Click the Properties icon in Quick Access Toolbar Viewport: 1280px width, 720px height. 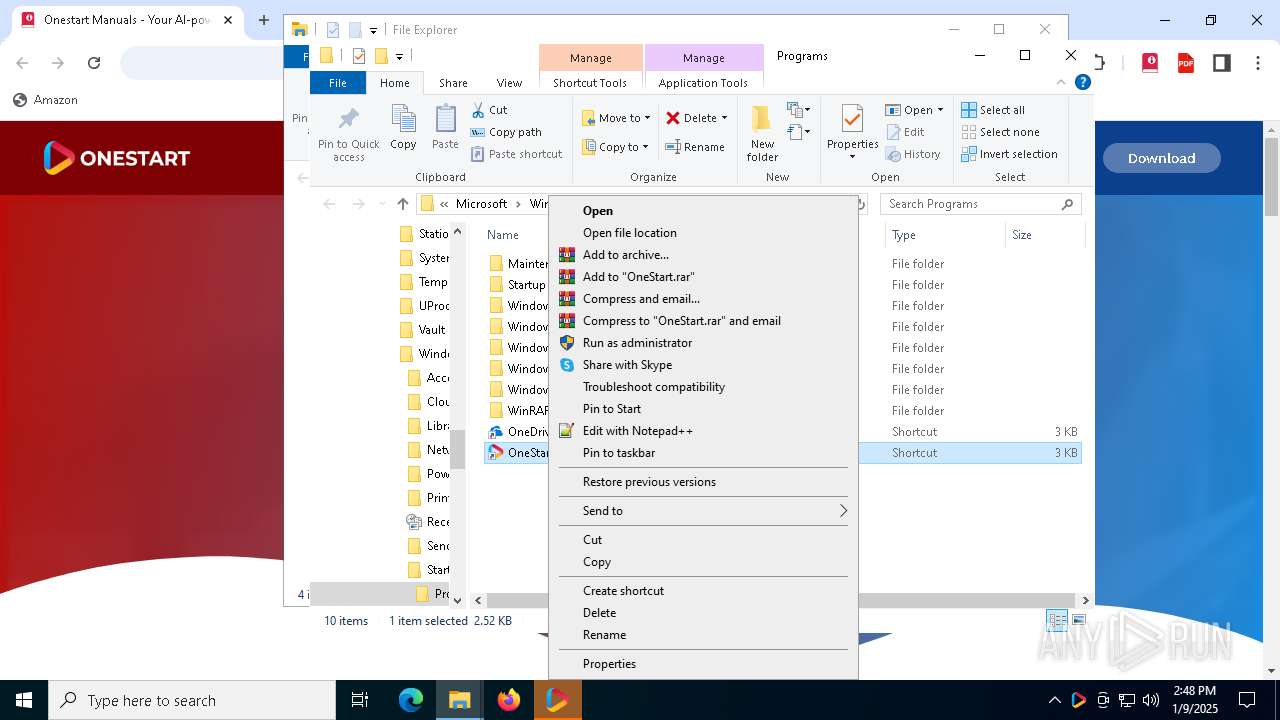coord(358,56)
